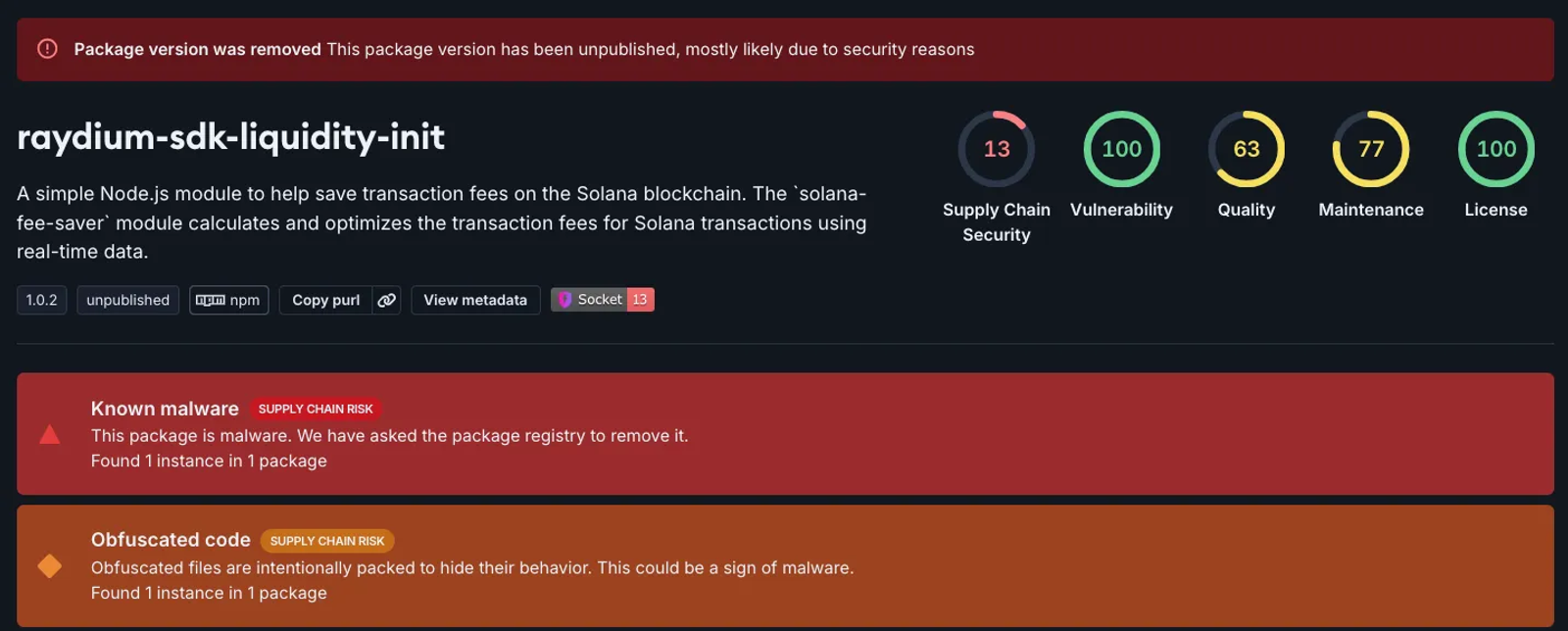Click the Socket shield badge icon
1568x631 pixels.
pyautogui.click(x=565, y=300)
